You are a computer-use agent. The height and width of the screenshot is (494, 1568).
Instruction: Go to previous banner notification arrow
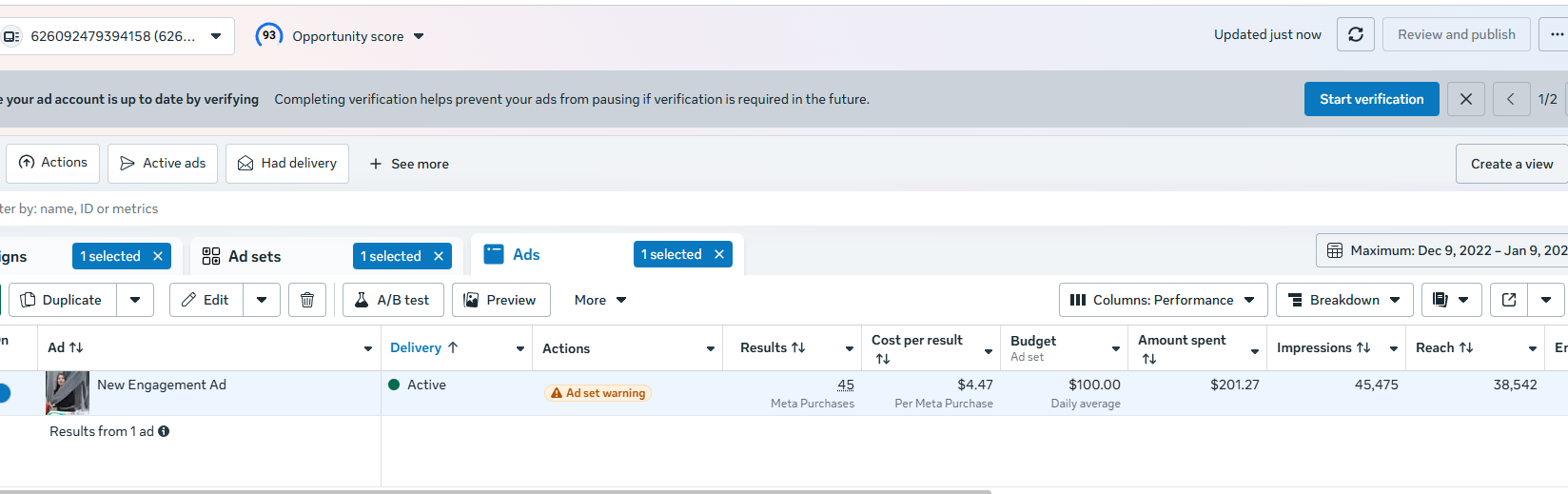(x=1510, y=99)
